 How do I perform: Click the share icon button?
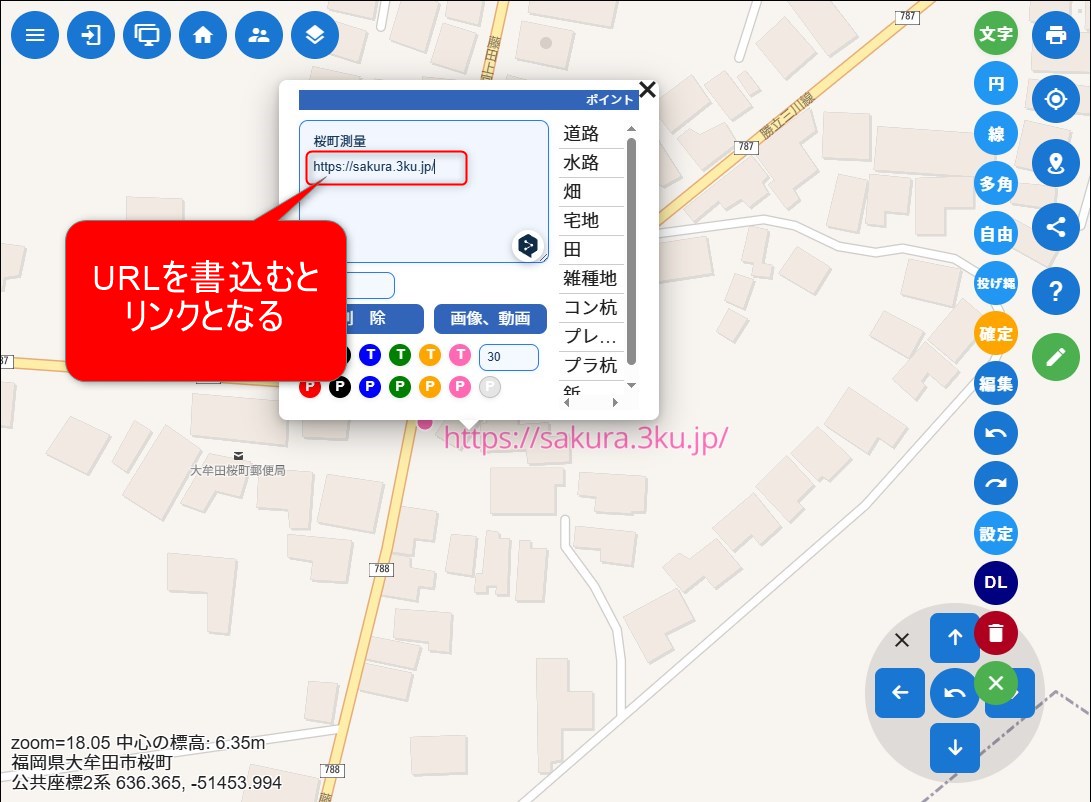(x=1056, y=227)
